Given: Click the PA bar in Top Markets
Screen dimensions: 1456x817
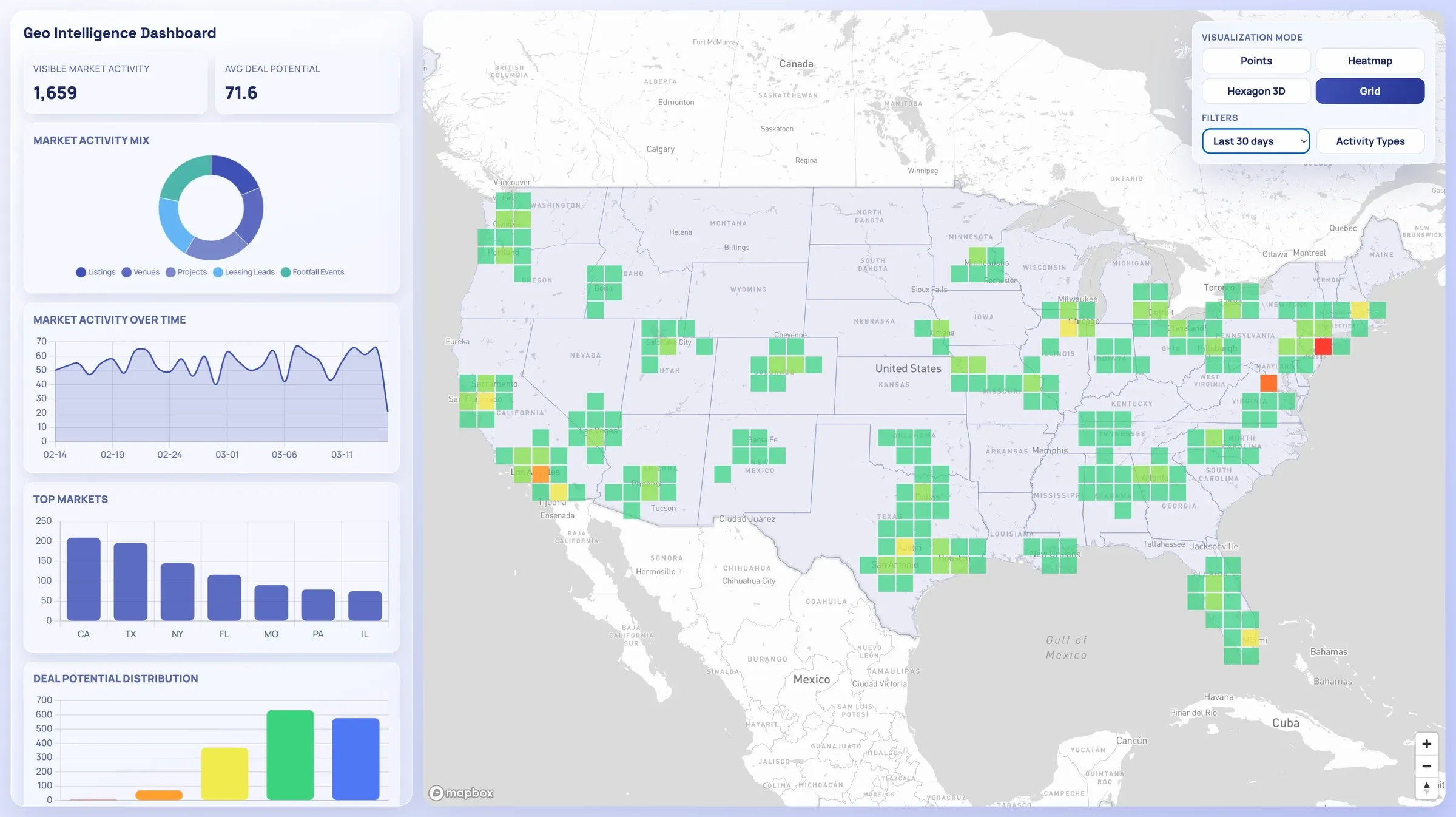Looking at the screenshot, I should click(x=318, y=605).
